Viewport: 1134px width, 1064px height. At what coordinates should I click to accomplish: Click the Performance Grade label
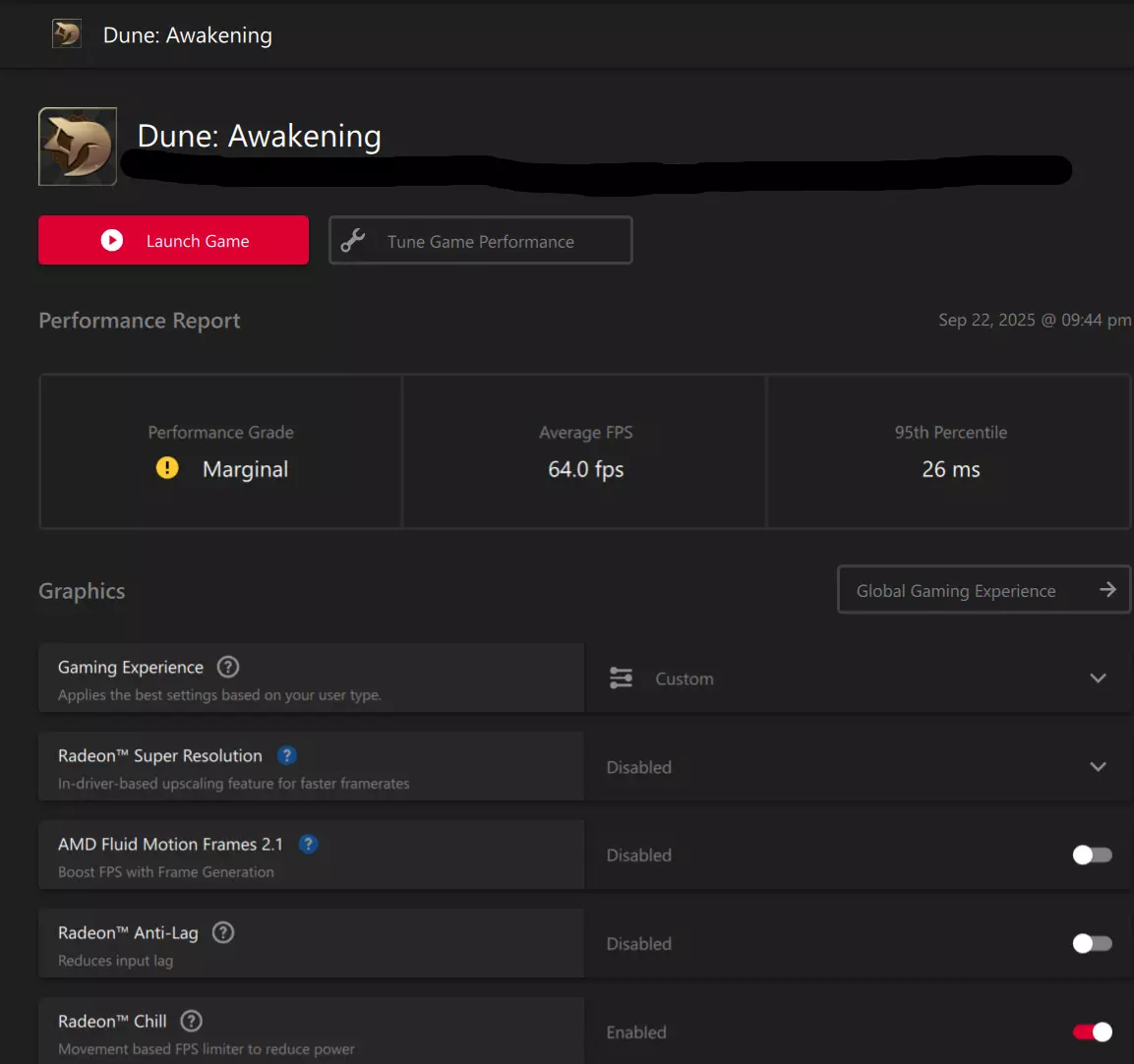tap(220, 432)
